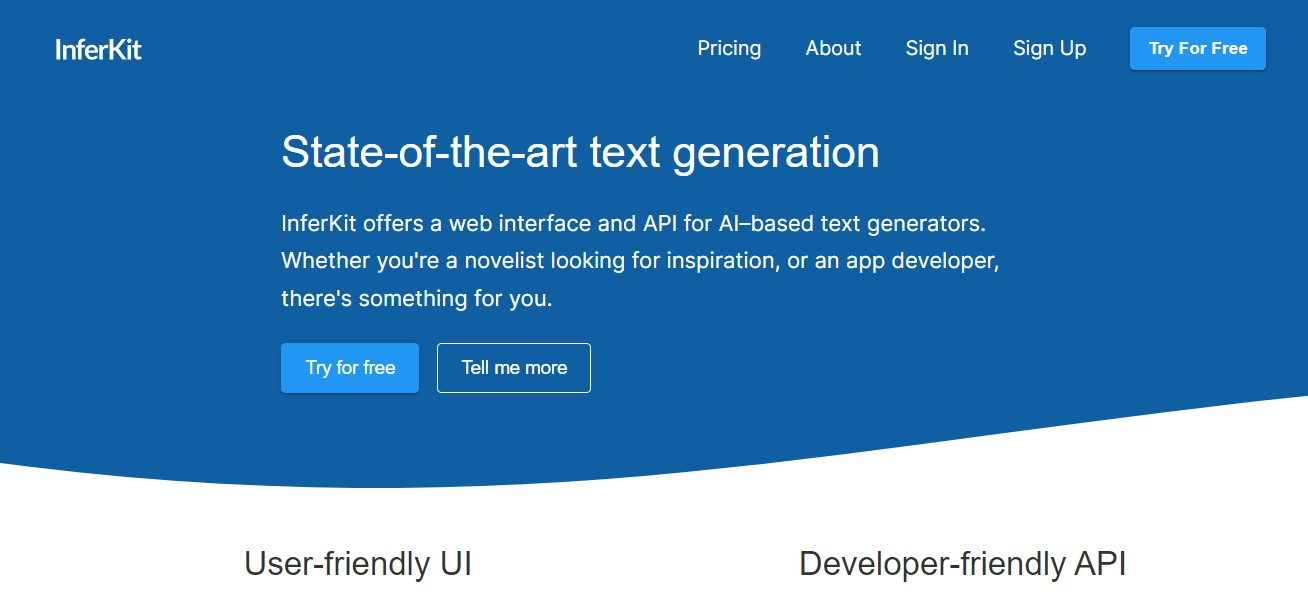Click the Developer-friendly API heading
The image size is (1308, 601).
[963, 564]
